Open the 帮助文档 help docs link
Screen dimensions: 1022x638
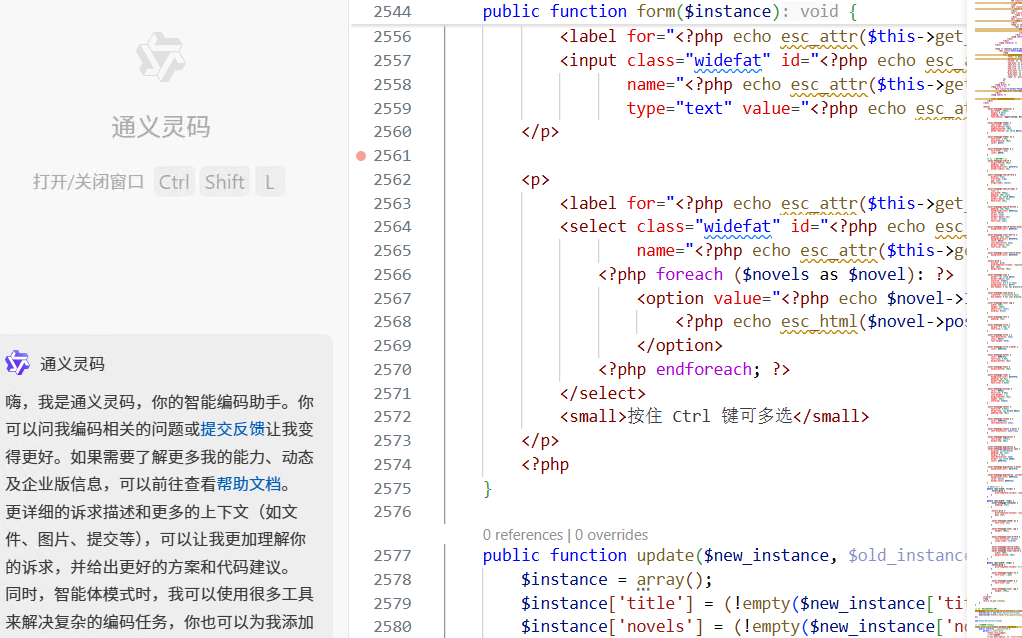tap(249, 484)
